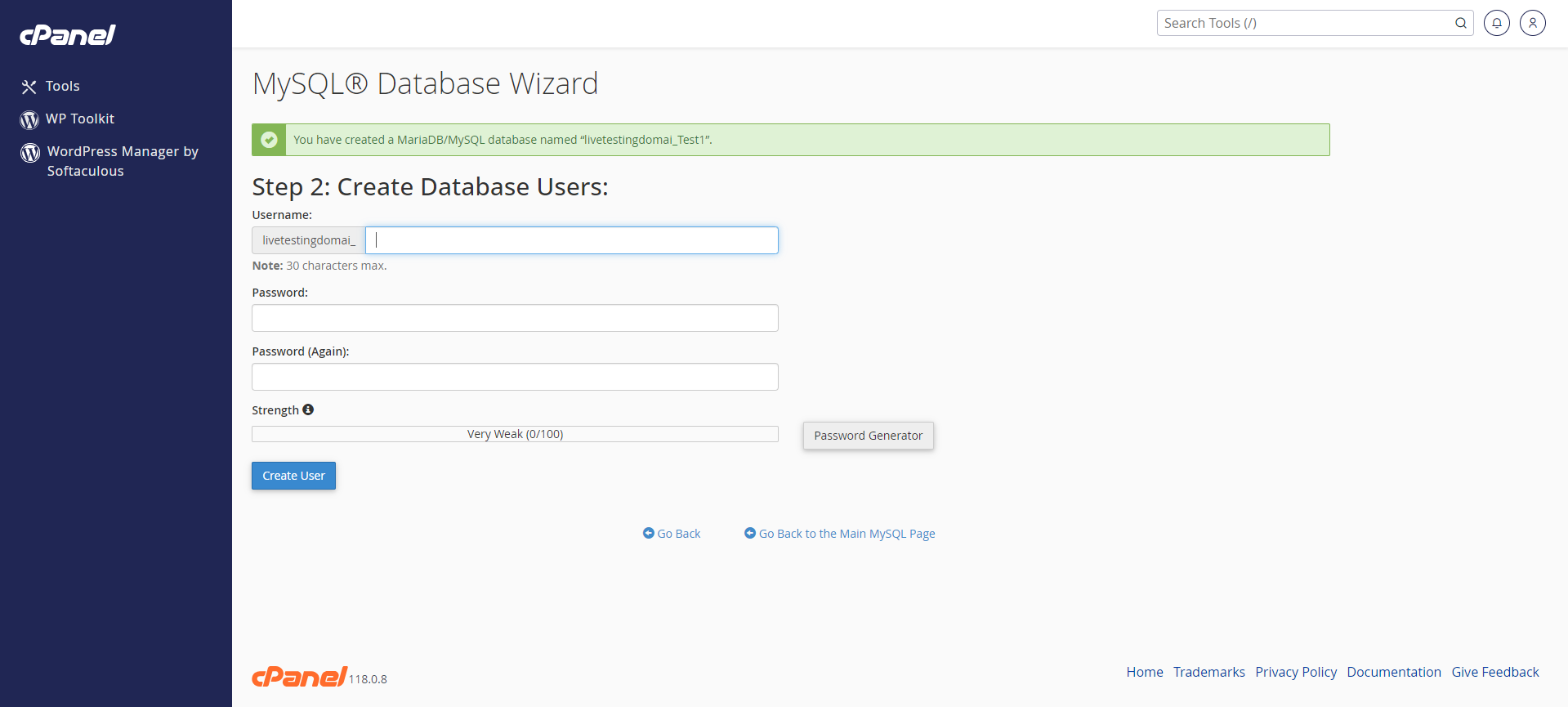Click the cPanel logo in sidebar
The image size is (1568, 707).
coord(68,34)
